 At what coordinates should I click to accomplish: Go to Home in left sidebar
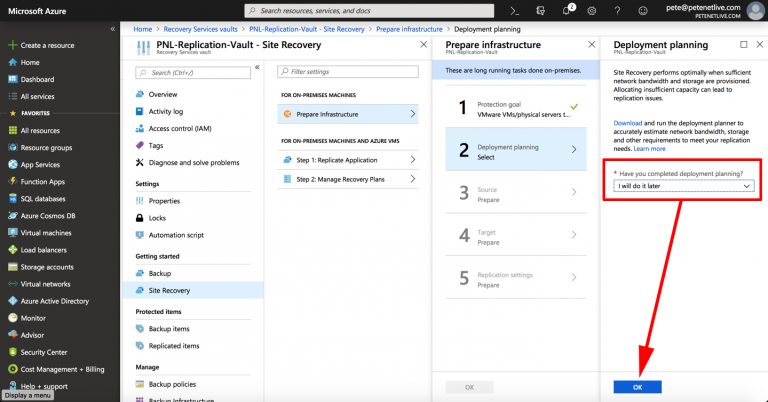[30, 62]
